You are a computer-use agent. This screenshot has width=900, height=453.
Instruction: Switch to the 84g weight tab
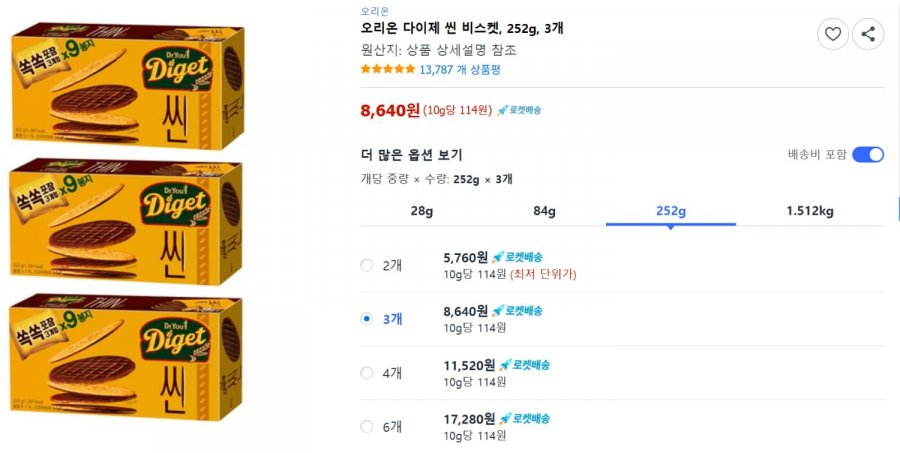point(544,211)
